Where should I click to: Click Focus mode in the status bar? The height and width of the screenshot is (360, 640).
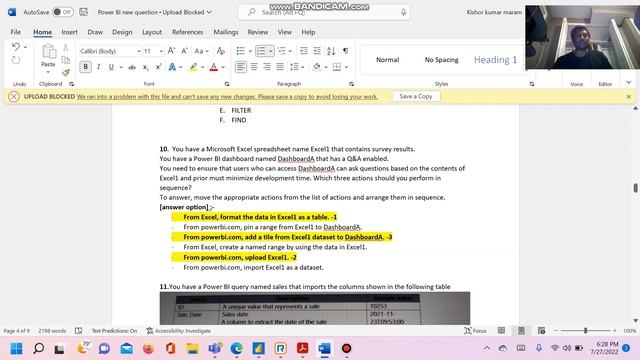point(476,331)
